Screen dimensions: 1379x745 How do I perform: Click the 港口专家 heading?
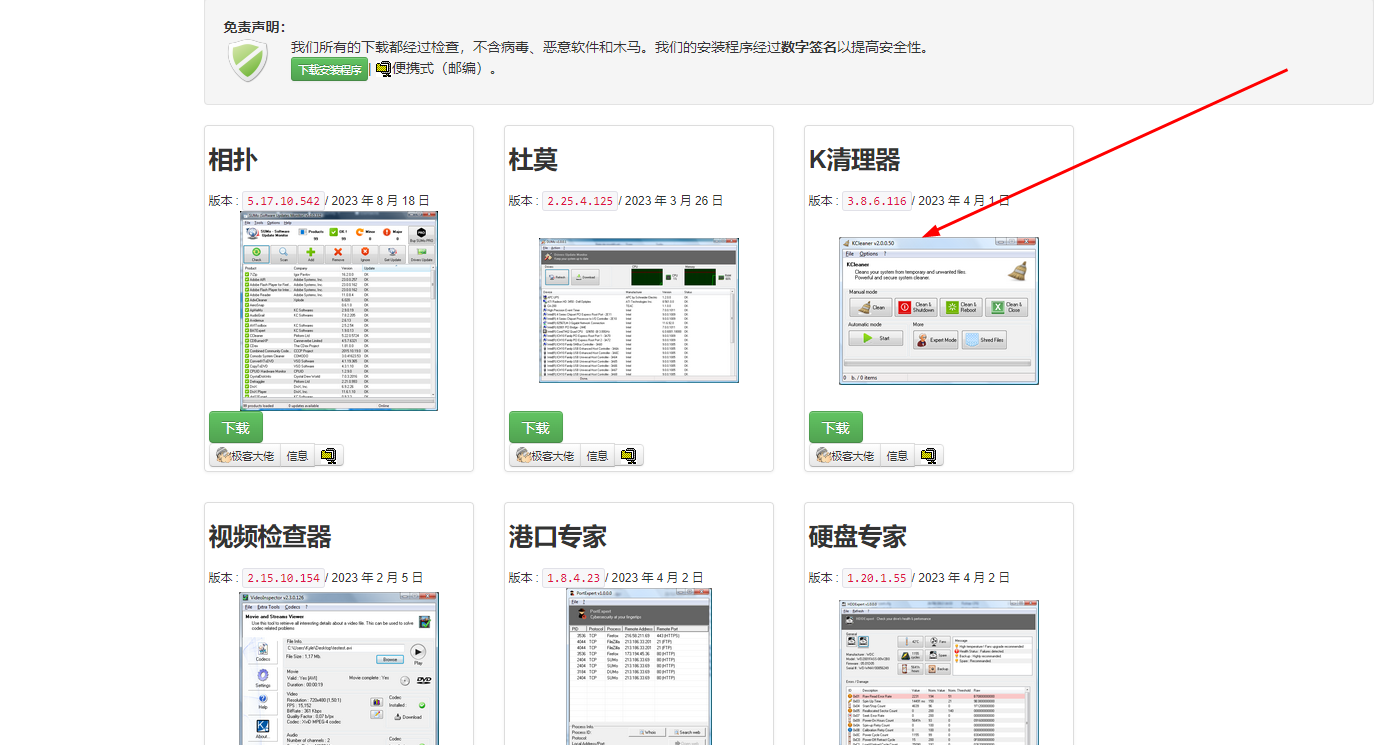pos(557,537)
